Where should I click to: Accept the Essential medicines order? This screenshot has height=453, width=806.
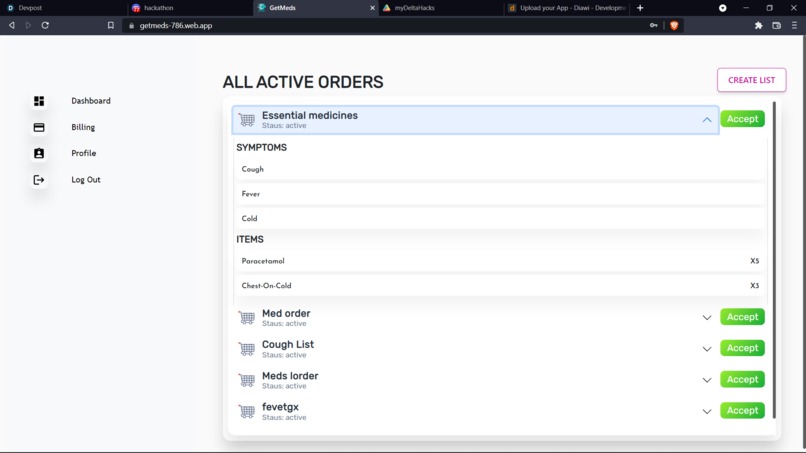742,119
